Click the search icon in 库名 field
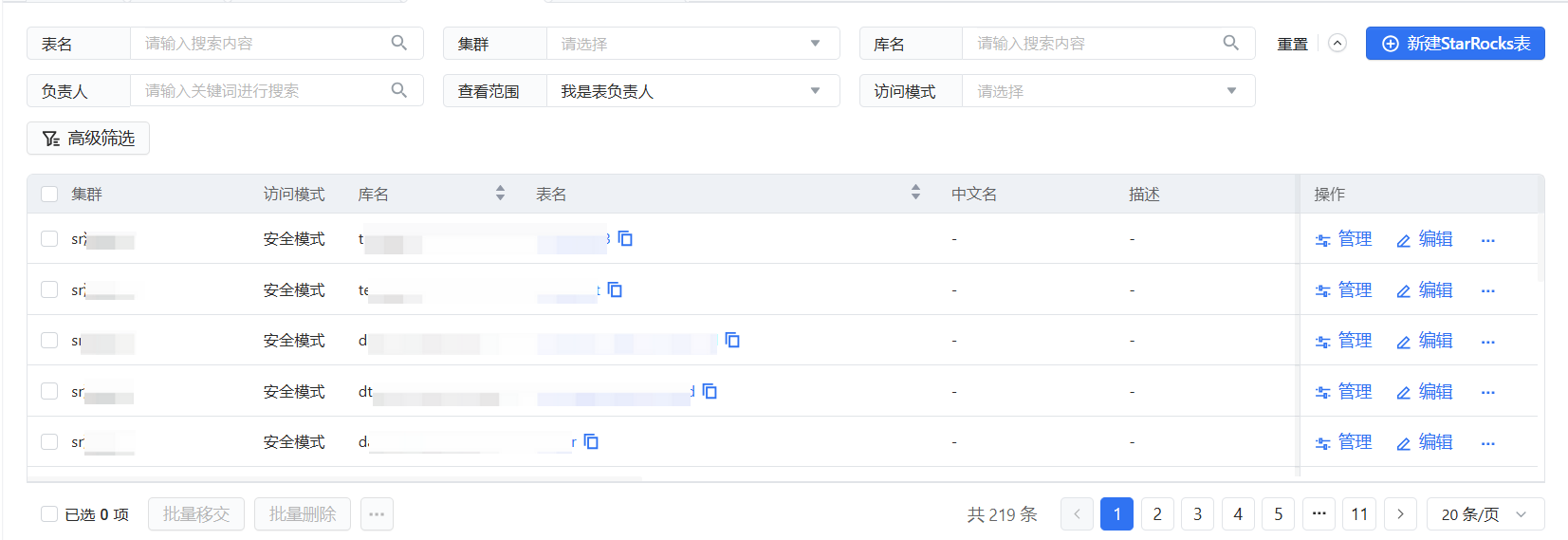Screen dimensions: 1568x540 coord(1230,43)
